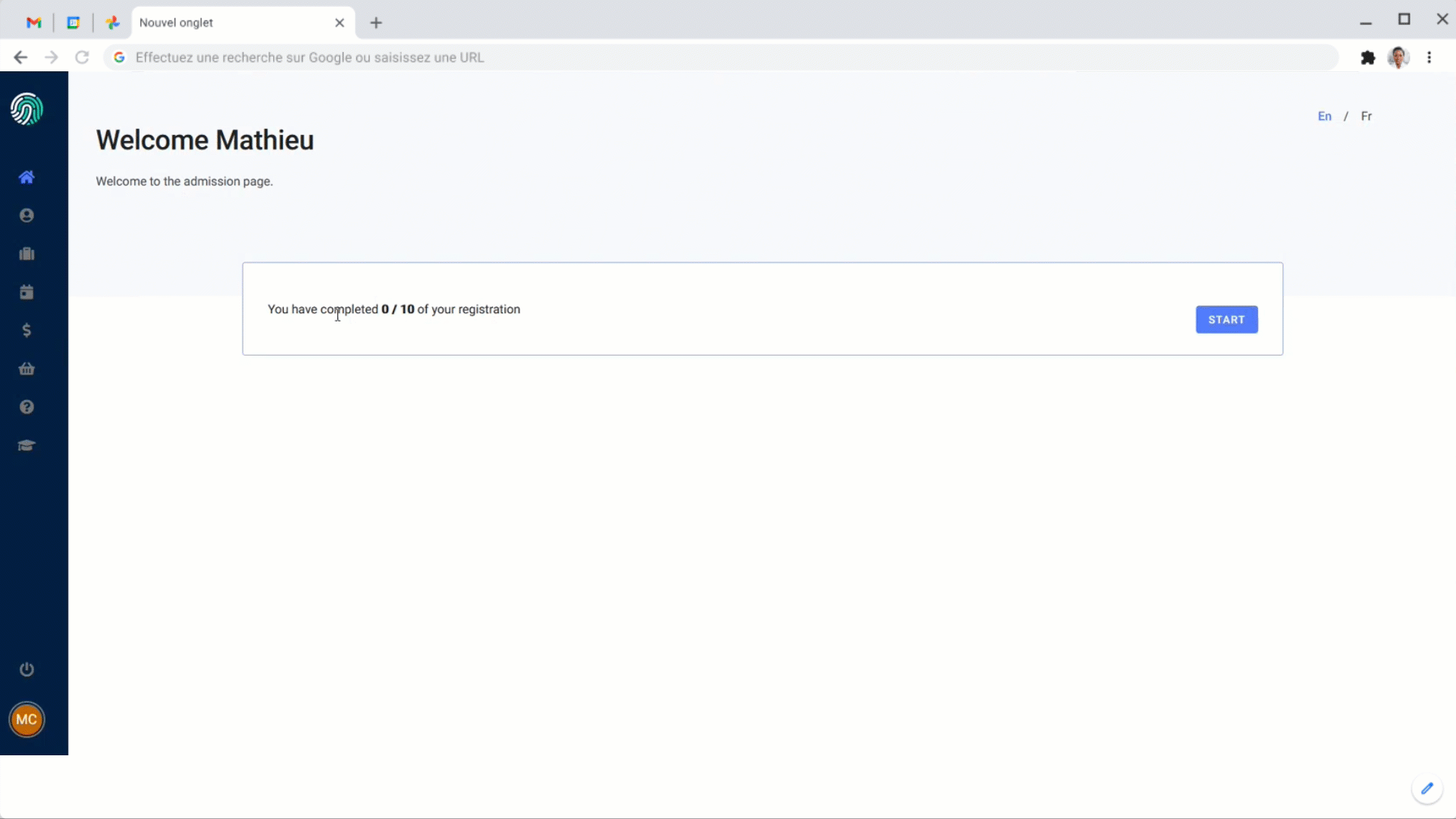Click the power logout icon in sidebar
Image resolution: width=1456 pixels, height=819 pixels.
[x=27, y=670]
